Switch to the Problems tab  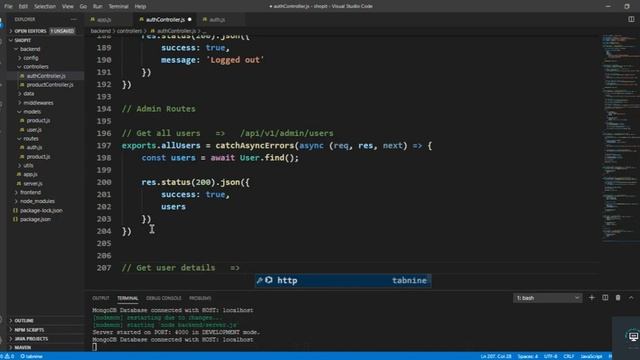(200, 298)
